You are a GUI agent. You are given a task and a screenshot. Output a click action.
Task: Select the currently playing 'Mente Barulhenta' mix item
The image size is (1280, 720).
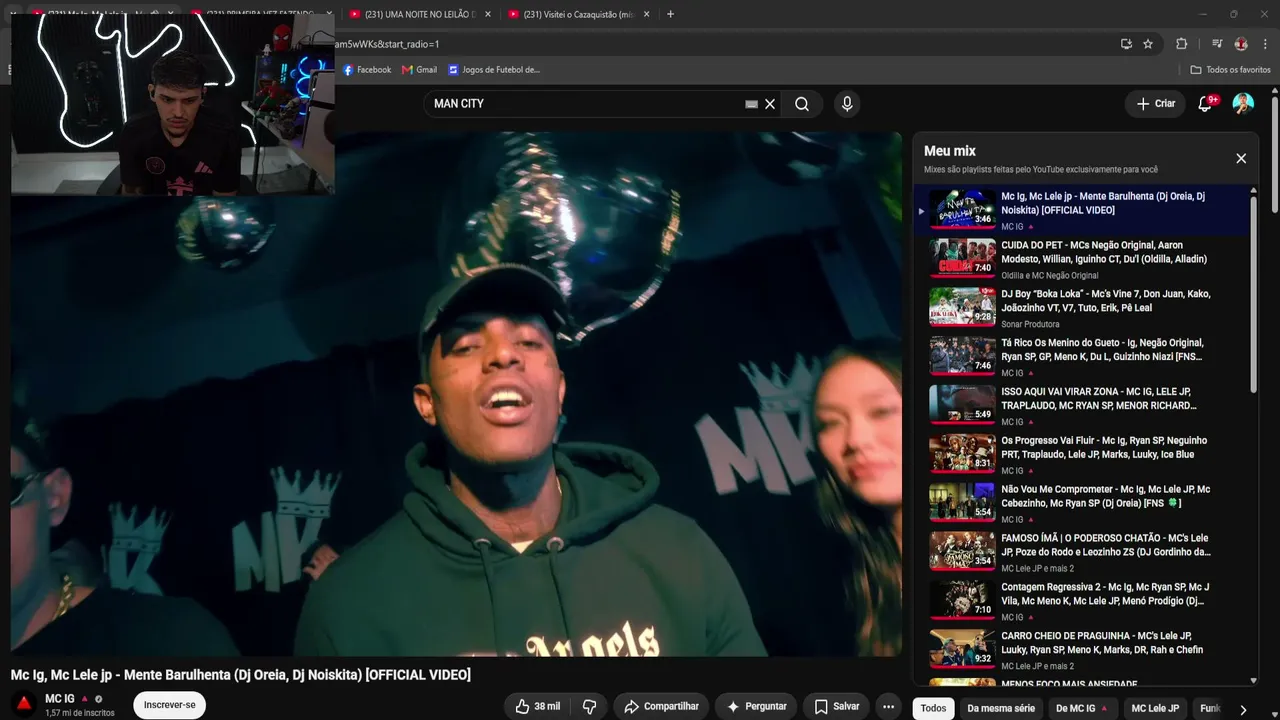(1082, 210)
